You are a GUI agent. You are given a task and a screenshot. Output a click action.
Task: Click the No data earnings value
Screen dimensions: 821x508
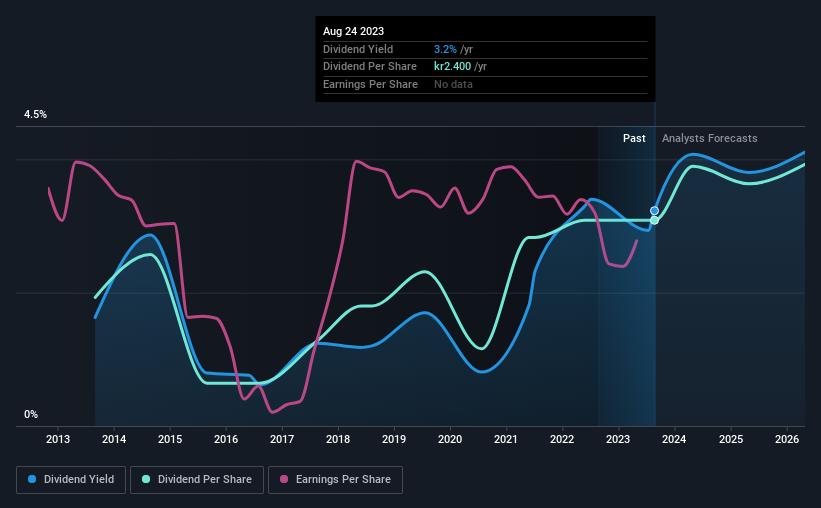click(453, 84)
